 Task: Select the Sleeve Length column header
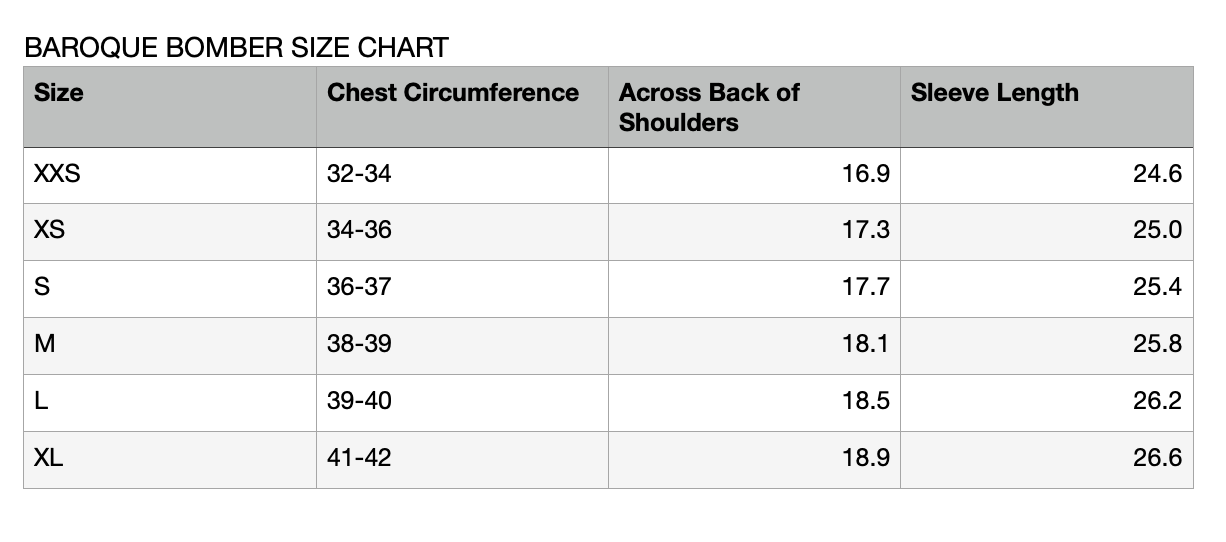994,93
